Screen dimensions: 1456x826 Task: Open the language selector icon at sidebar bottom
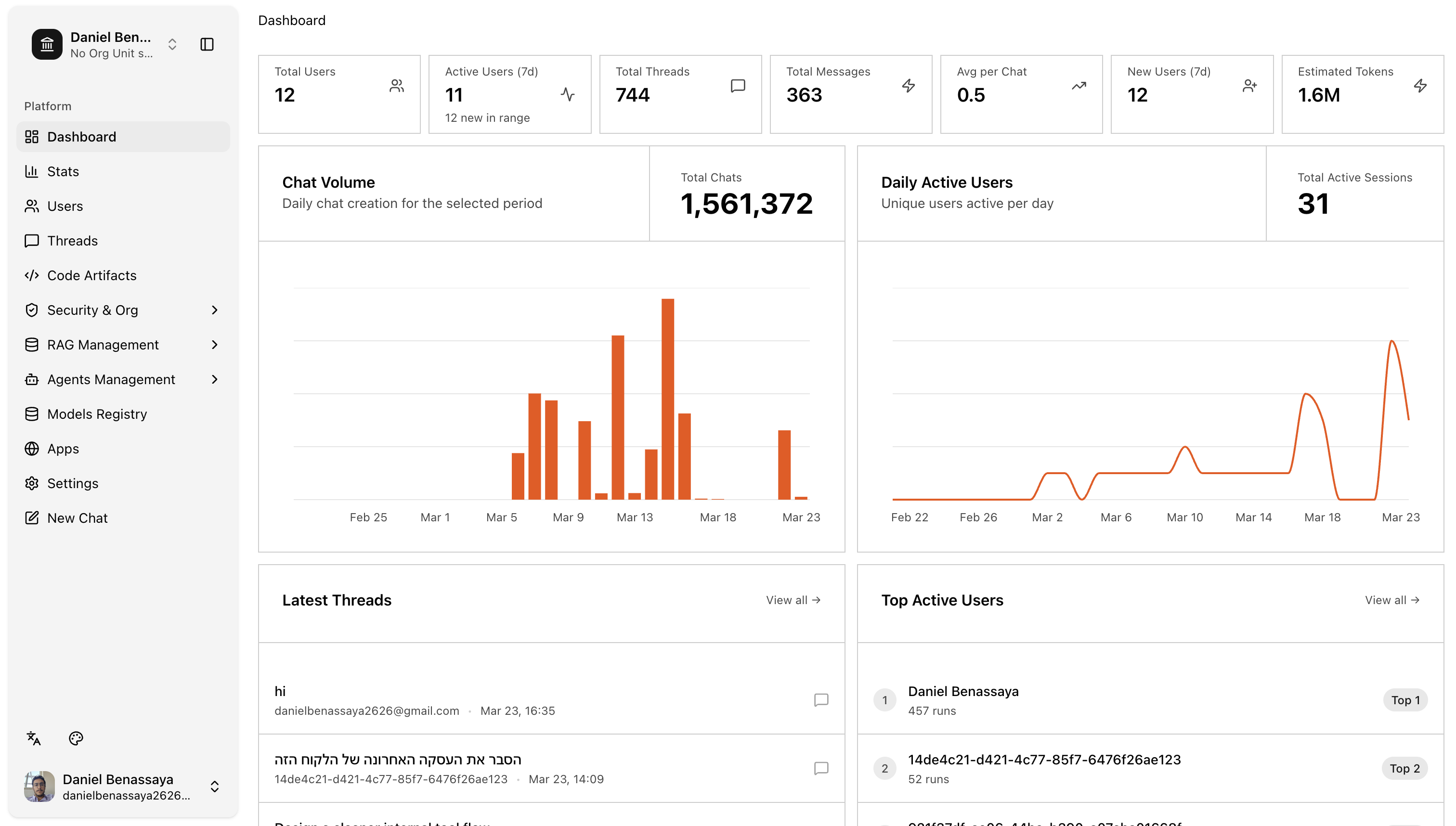34,738
